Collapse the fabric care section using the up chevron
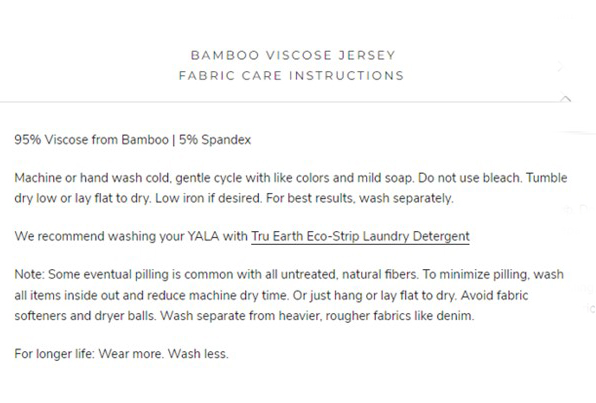Screen dimensions: 596x403 (x=566, y=99)
